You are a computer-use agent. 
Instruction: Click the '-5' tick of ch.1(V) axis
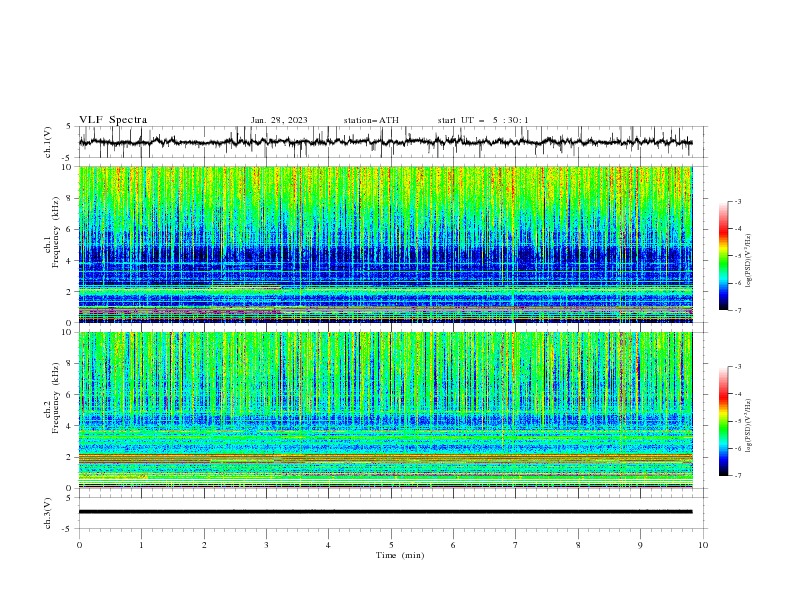(x=67, y=158)
